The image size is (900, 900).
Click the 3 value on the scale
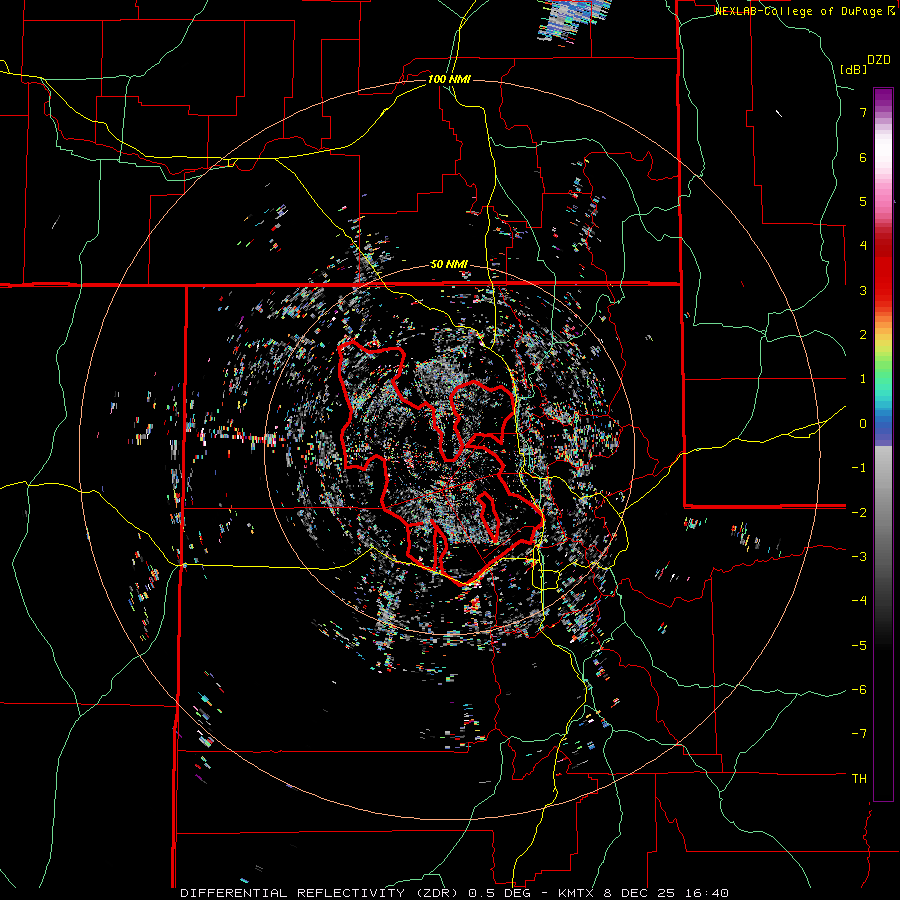[x=863, y=290]
